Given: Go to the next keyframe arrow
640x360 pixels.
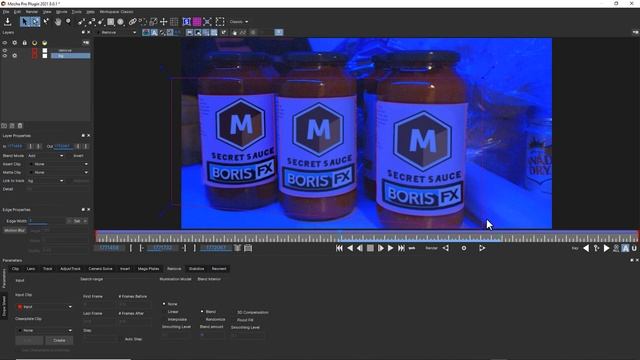Looking at the screenshot, I should coord(607,248).
